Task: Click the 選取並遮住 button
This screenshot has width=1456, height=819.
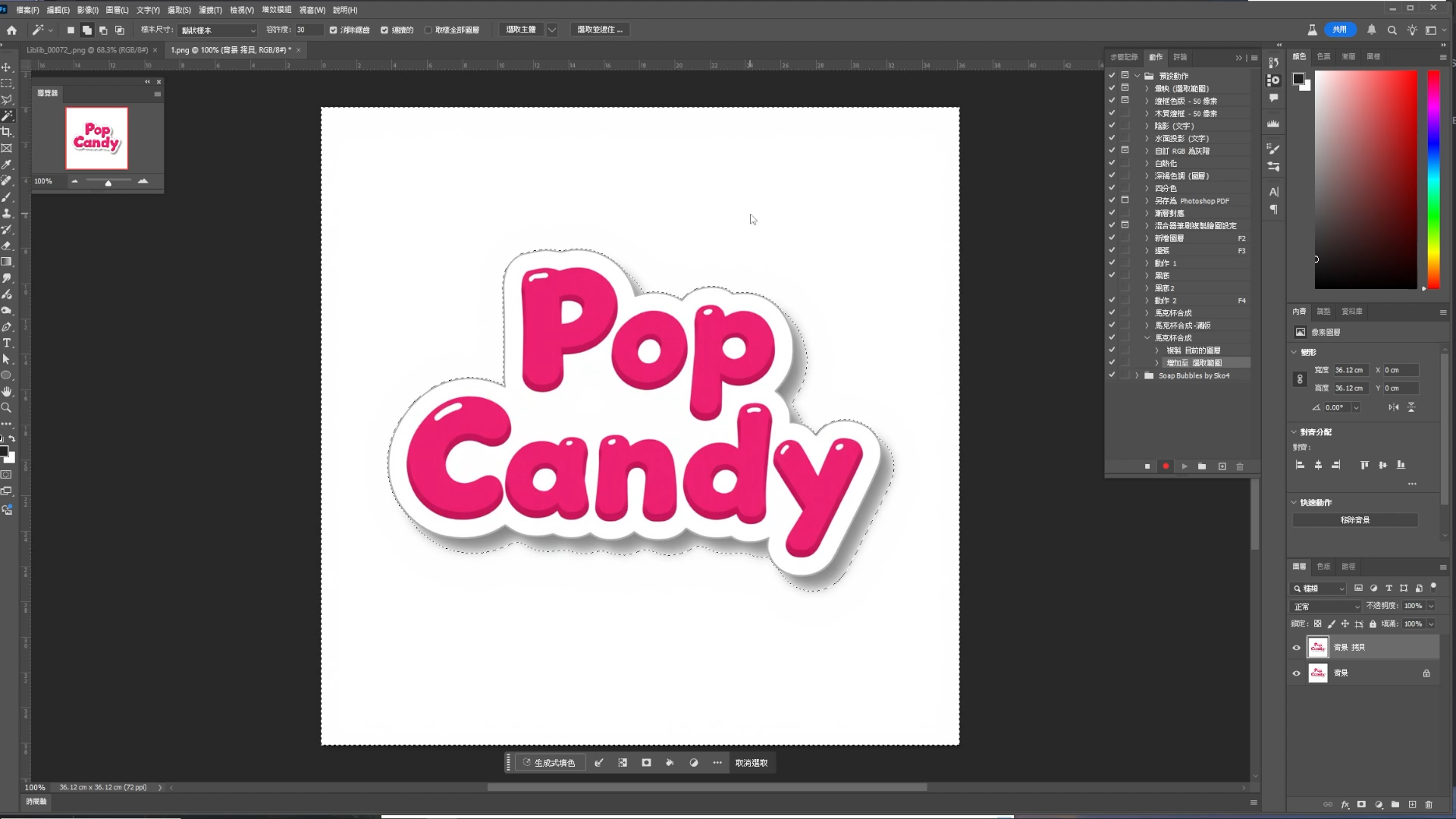Action: 600,30
